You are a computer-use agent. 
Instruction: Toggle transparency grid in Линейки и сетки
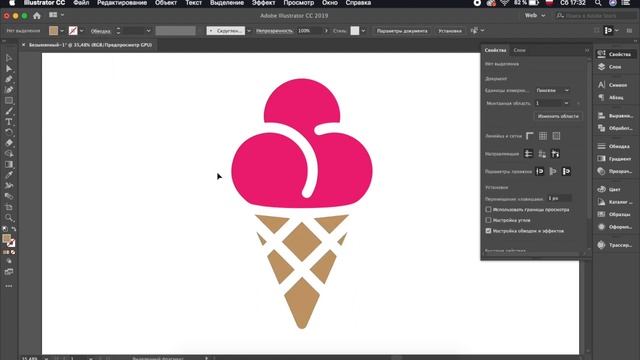[x=556, y=136]
